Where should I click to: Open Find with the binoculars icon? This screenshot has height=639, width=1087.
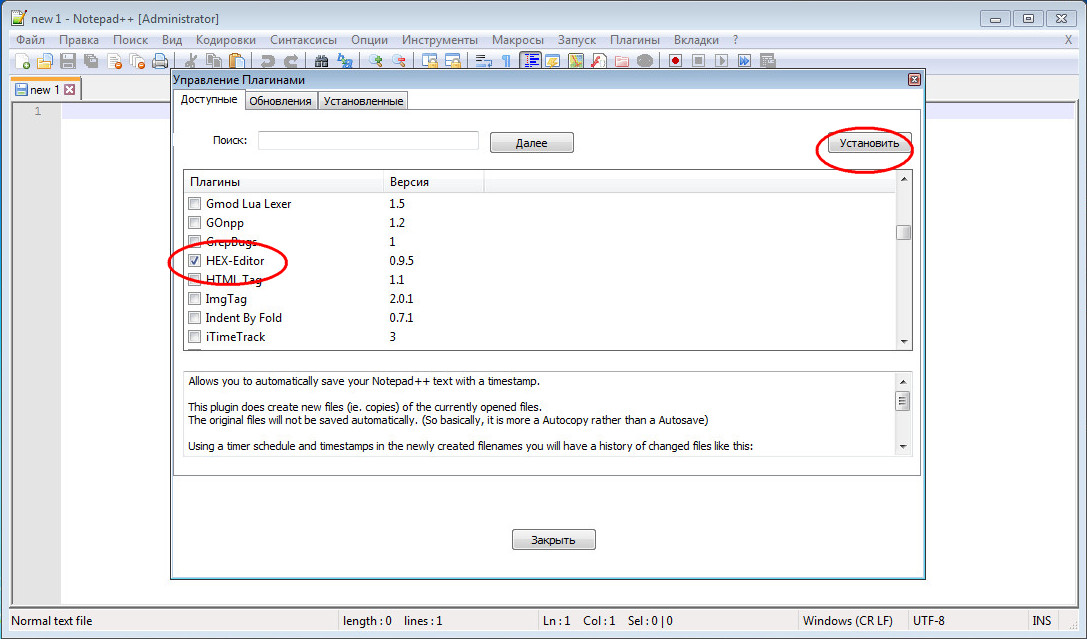pyautogui.click(x=322, y=61)
